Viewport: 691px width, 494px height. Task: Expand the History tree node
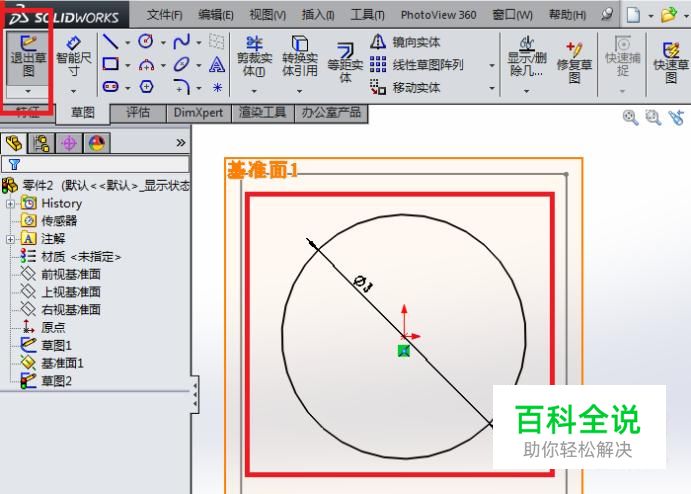click(x=10, y=204)
